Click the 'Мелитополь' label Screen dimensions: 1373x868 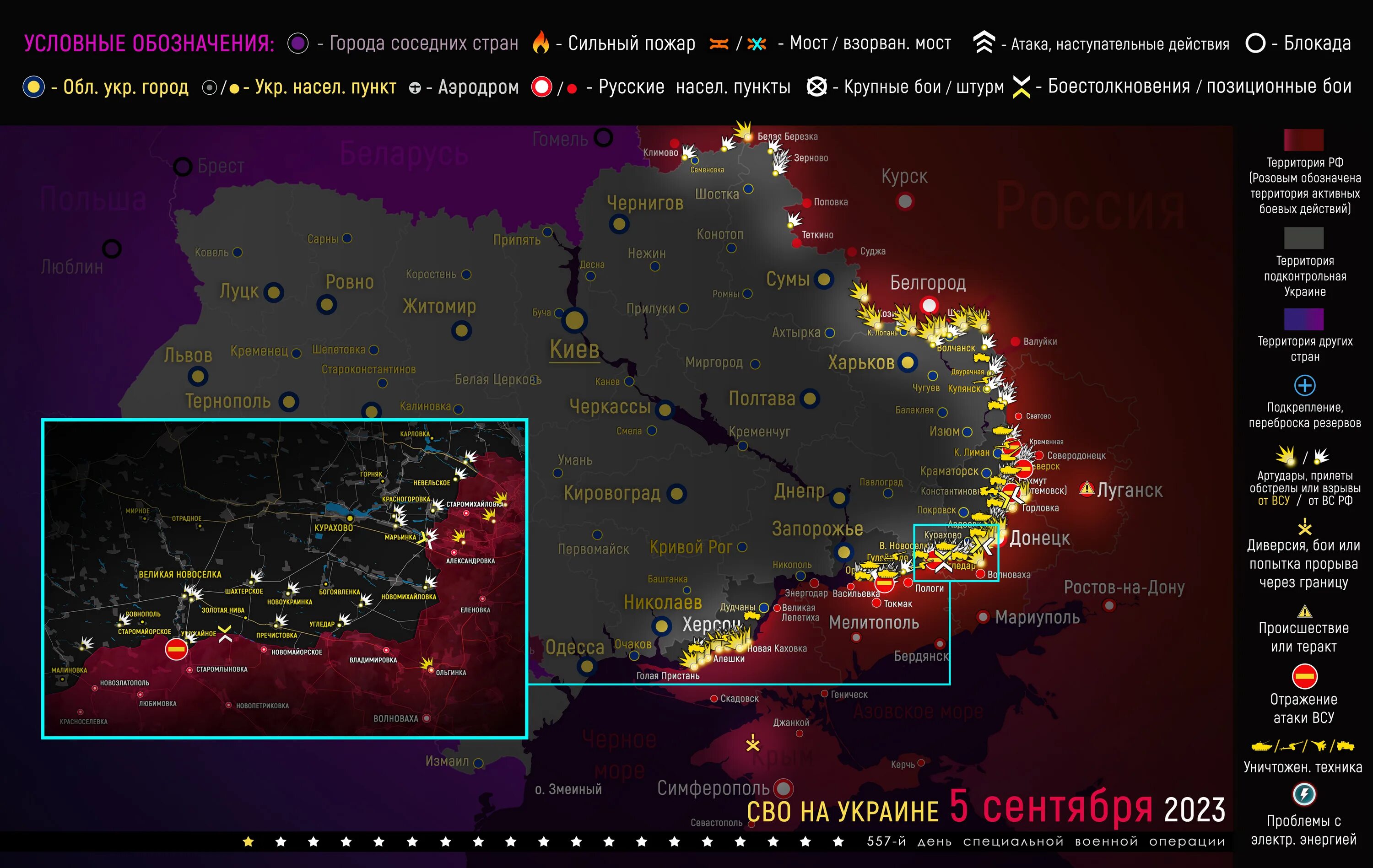click(874, 622)
